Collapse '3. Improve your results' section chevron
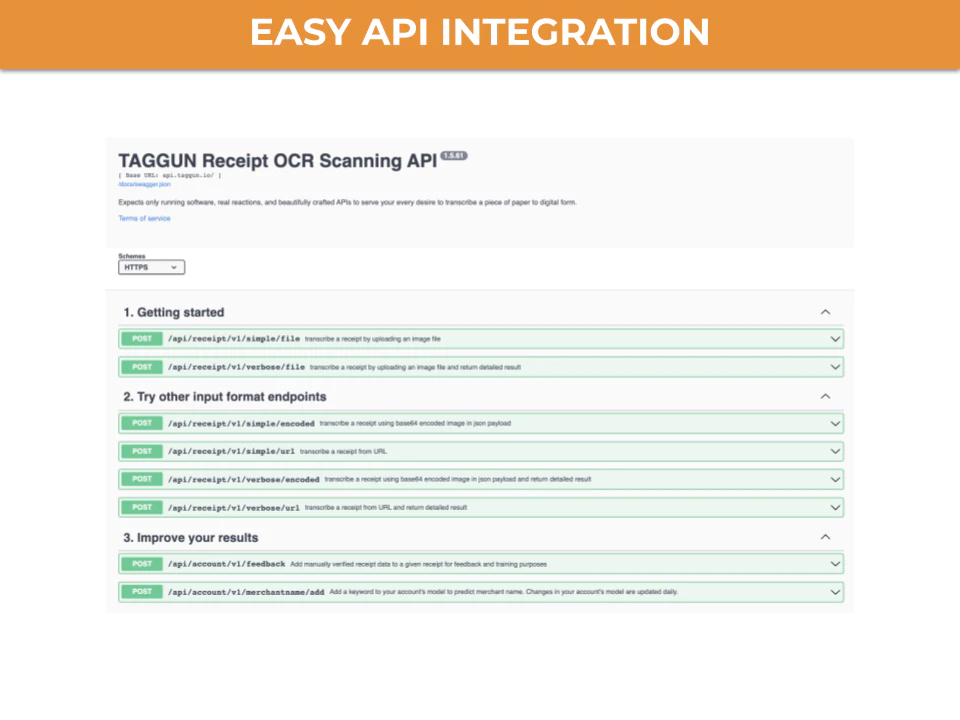The height and width of the screenshot is (720, 960). point(825,538)
